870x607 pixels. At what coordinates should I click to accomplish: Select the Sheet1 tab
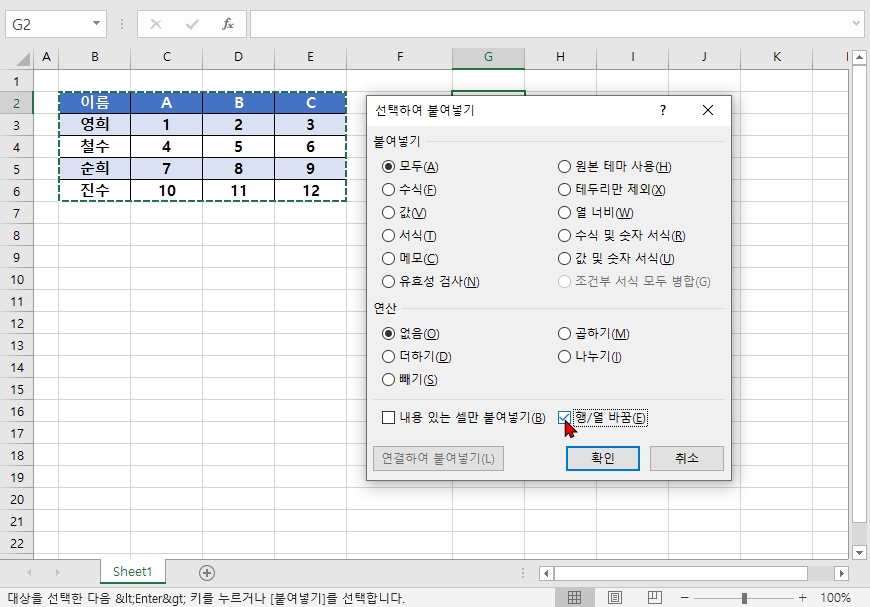pyautogui.click(x=132, y=571)
